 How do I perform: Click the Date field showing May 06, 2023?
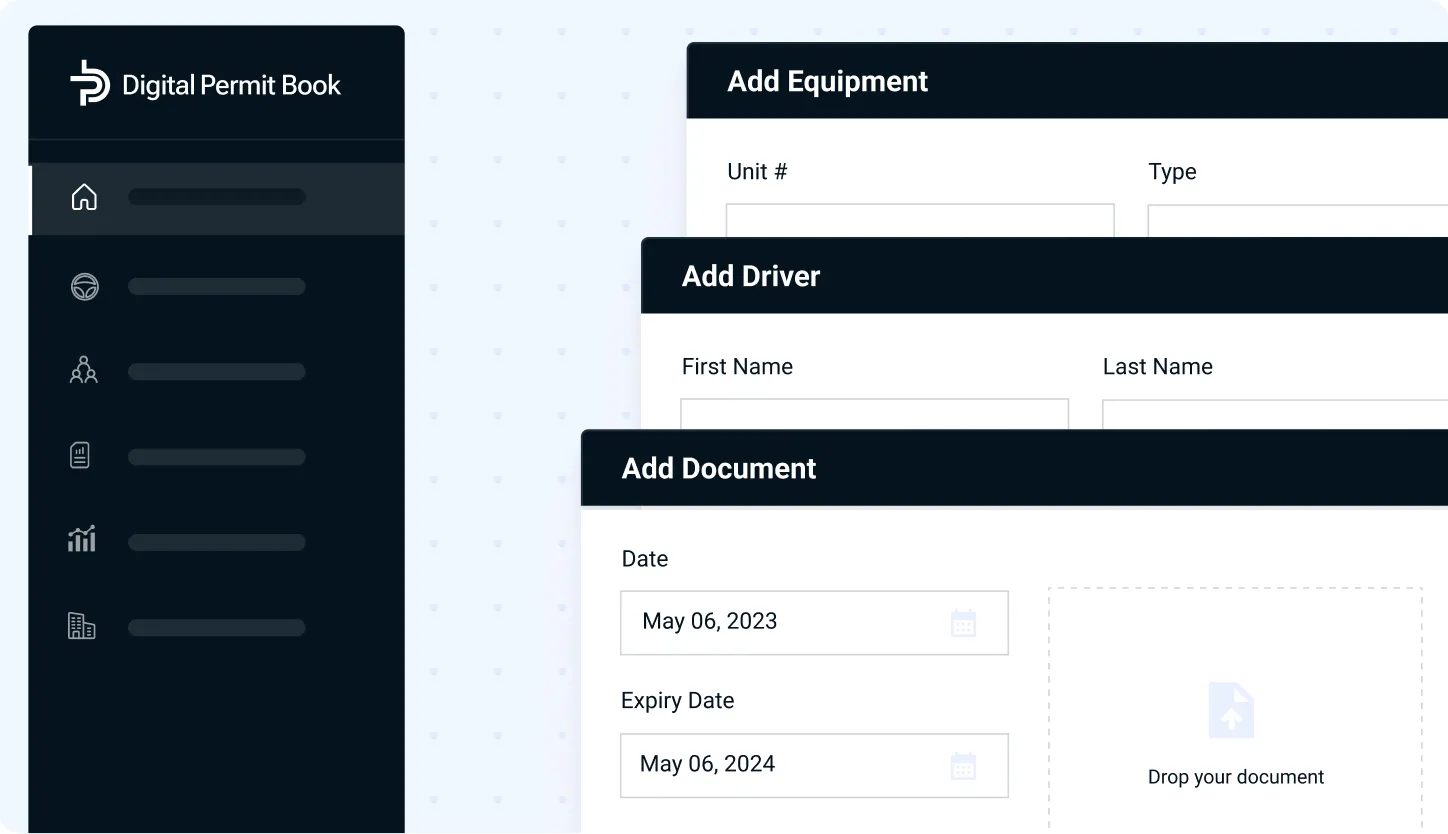tap(814, 623)
